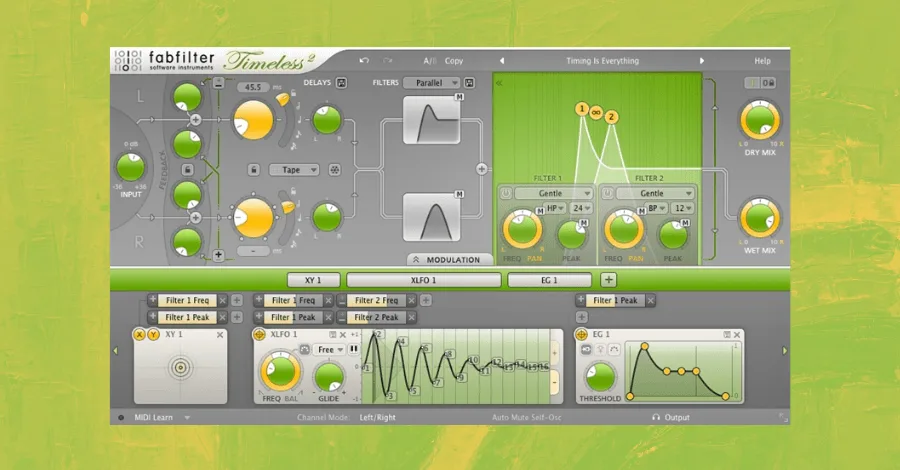Toggle the link icon between filter nodes
This screenshot has width=900, height=470.
tap(596, 112)
